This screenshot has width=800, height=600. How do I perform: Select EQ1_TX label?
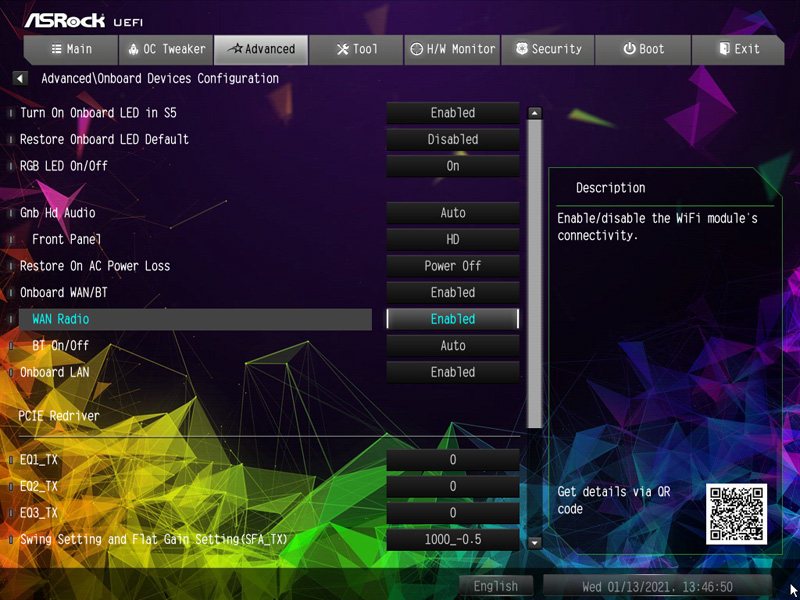click(39, 460)
